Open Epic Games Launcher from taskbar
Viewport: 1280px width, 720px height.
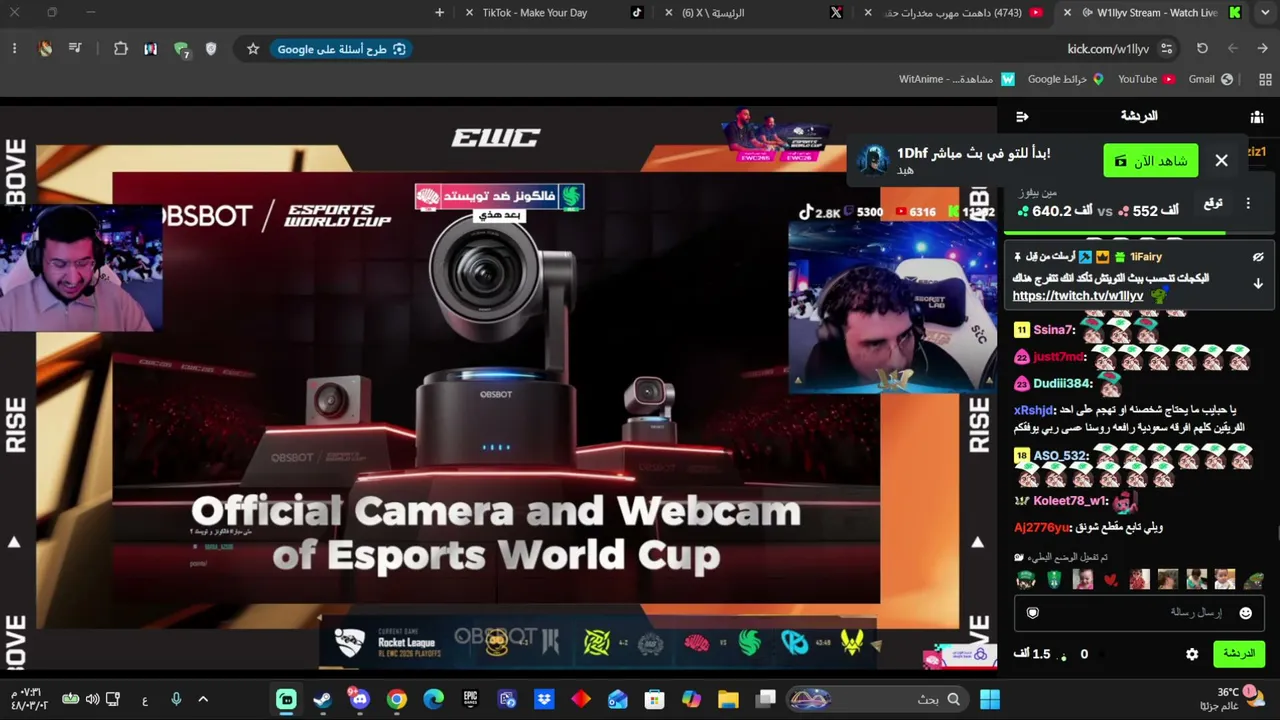[470, 699]
